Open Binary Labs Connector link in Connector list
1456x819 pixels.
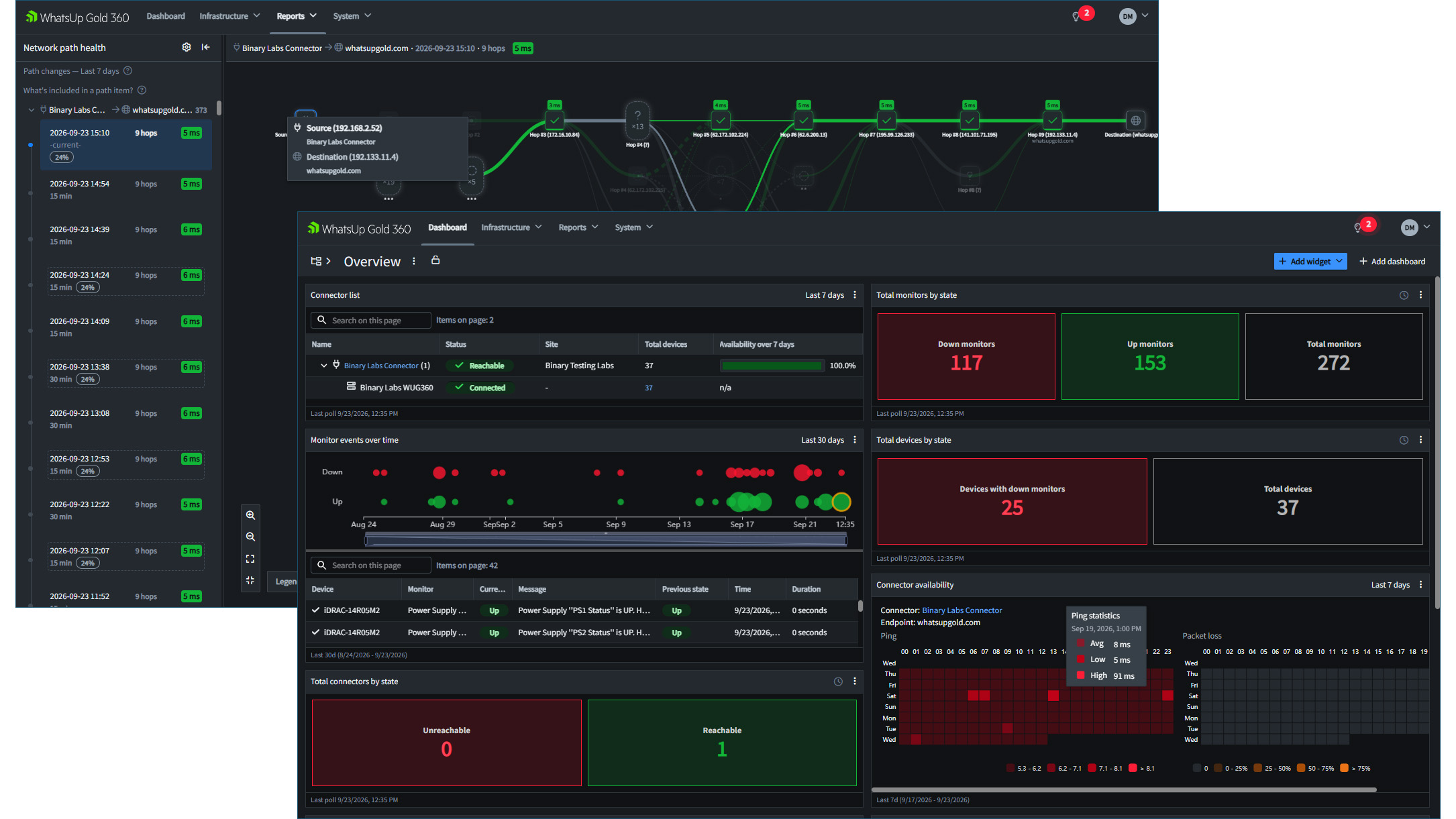click(381, 366)
